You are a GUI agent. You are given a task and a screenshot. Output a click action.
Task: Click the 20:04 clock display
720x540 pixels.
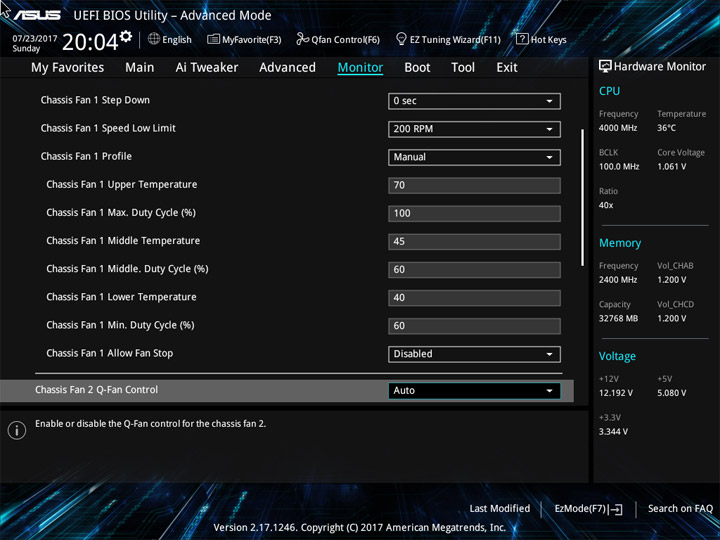tap(90, 42)
